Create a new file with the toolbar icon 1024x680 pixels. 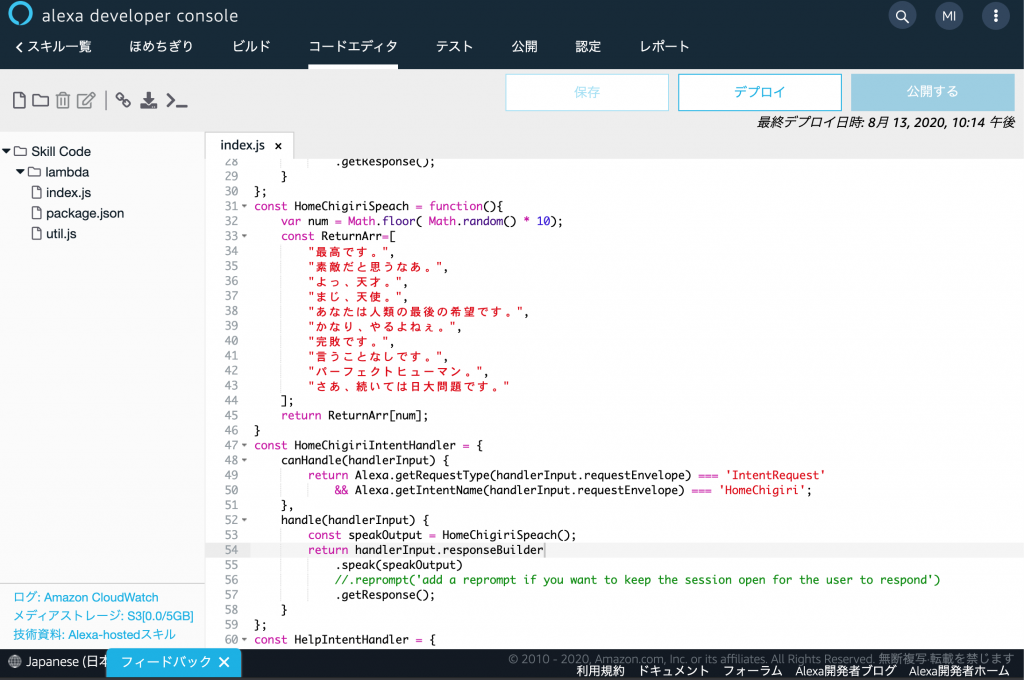click(x=19, y=100)
